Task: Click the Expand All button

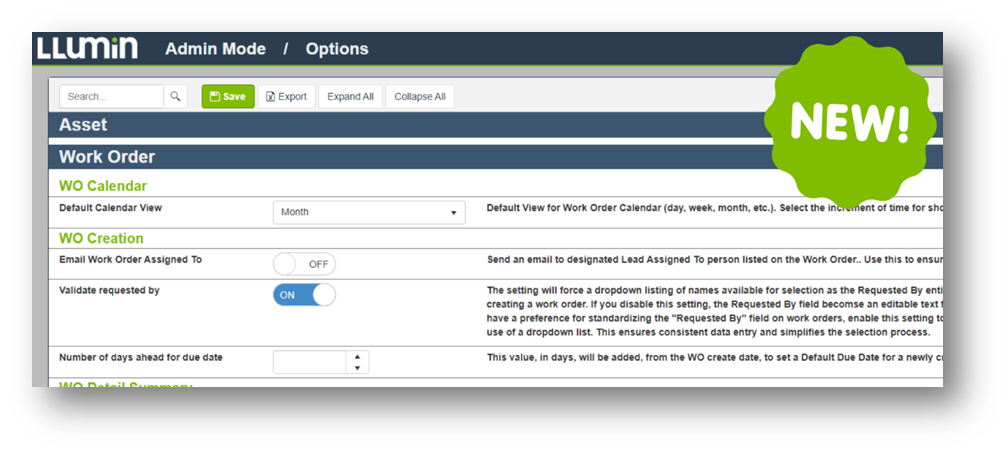Action: click(350, 96)
